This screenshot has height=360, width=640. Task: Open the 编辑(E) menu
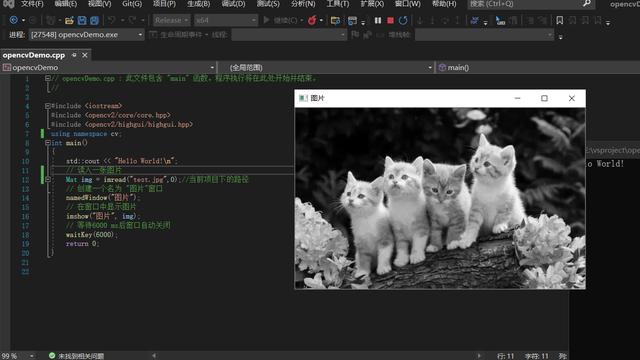tap(66, 4)
